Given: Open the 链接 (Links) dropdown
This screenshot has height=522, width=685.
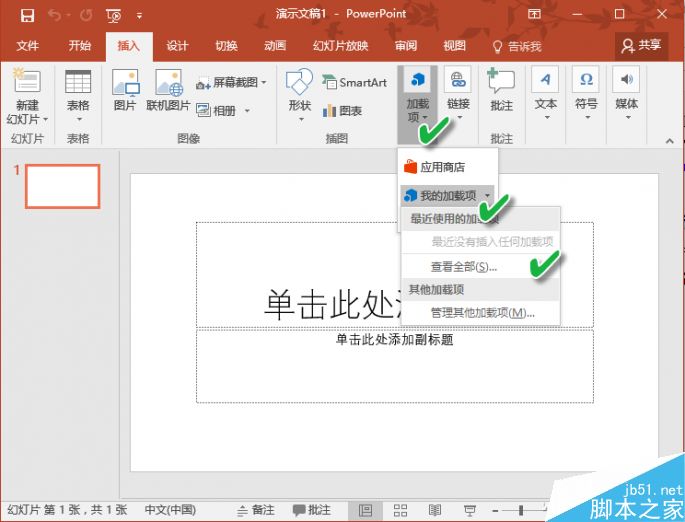Looking at the screenshot, I should [x=458, y=93].
